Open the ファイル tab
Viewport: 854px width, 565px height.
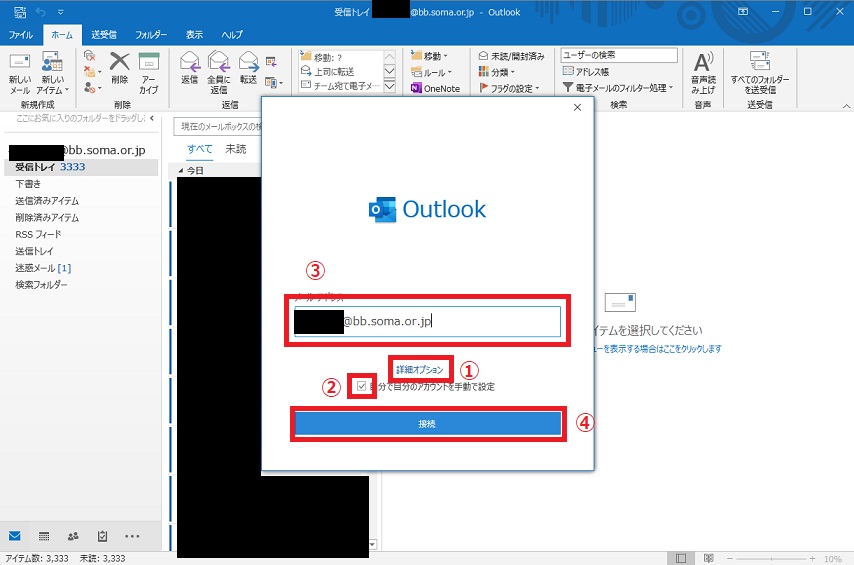[21, 34]
